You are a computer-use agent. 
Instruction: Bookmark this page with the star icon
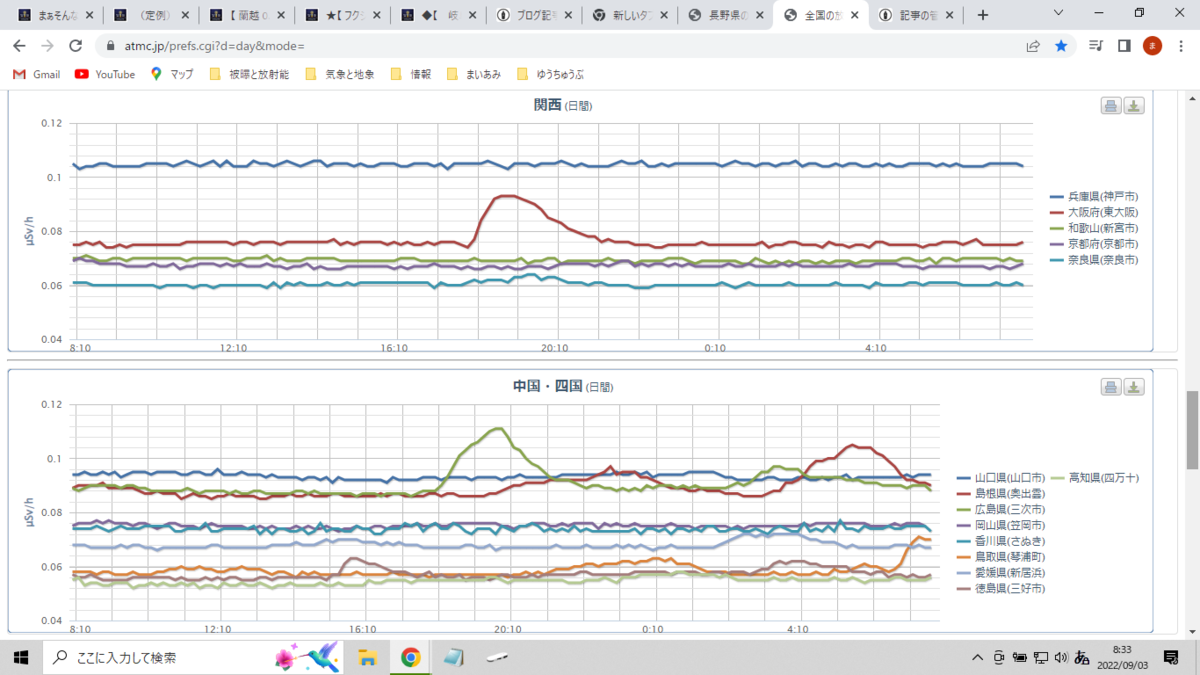pyautogui.click(x=1061, y=46)
